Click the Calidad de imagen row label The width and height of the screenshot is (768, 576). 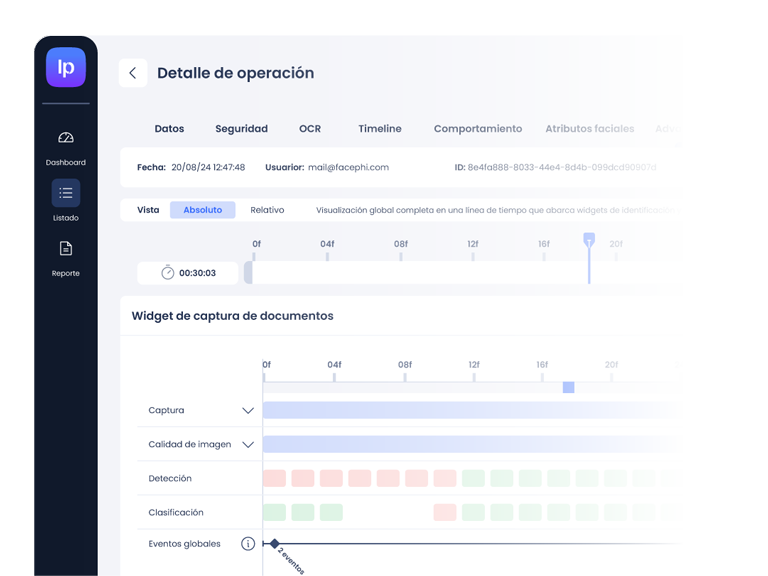(x=190, y=444)
